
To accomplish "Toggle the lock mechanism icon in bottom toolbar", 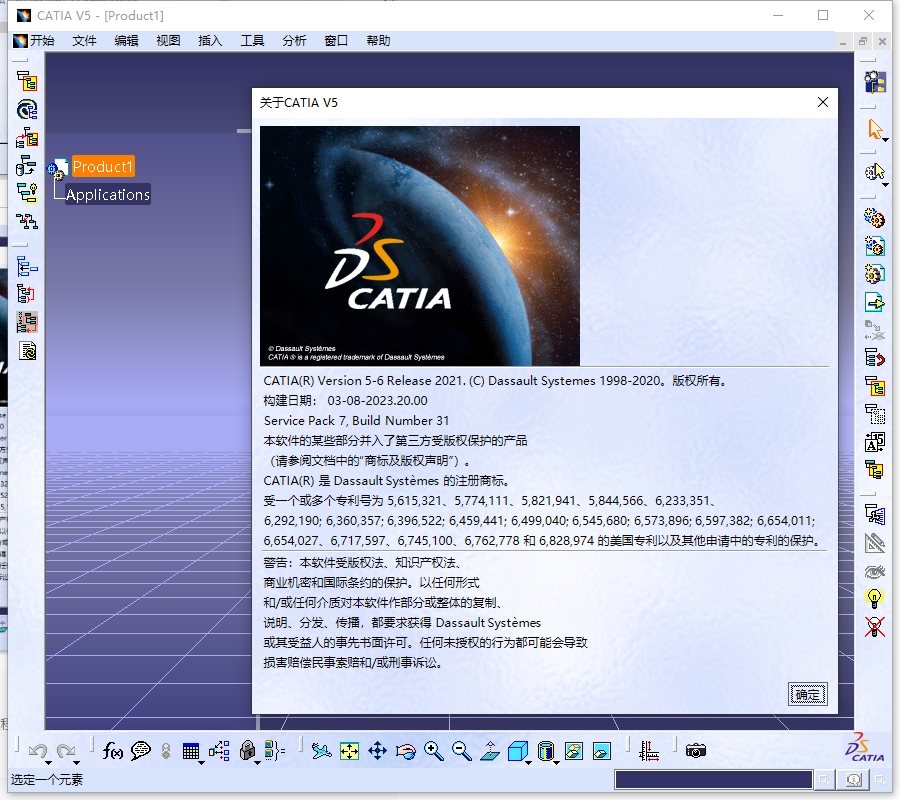I will pyautogui.click(x=247, y=750).
